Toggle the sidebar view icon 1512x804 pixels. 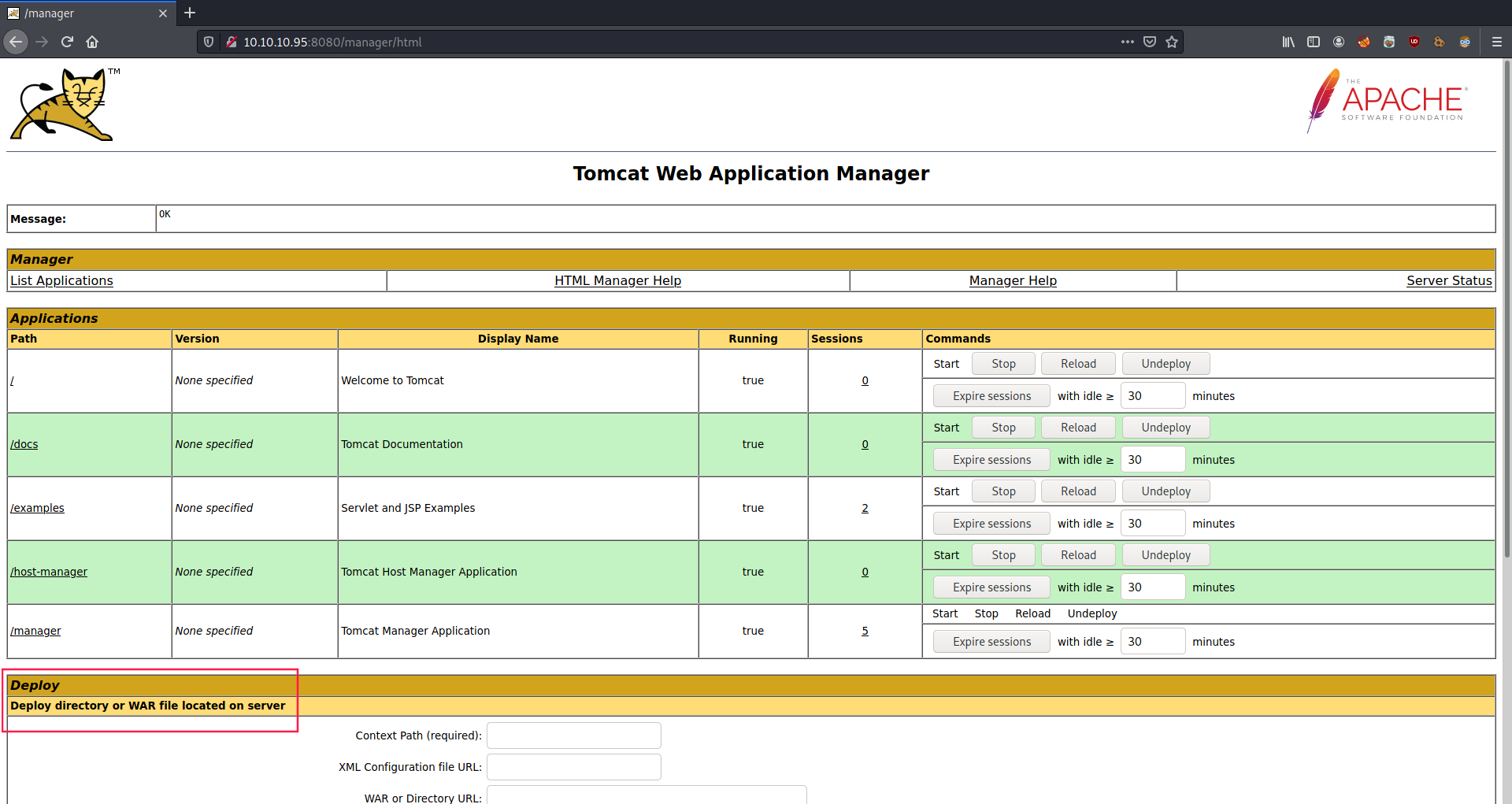click(1314, 42)
